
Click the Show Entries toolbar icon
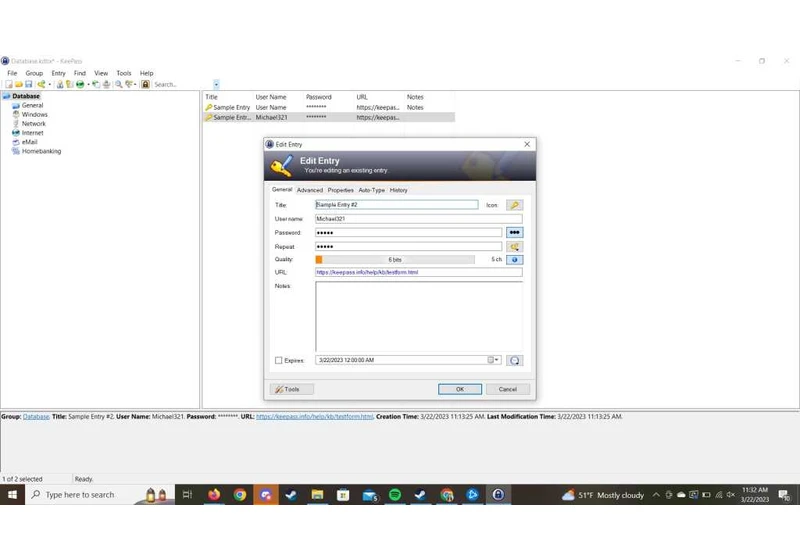(129, 84)
